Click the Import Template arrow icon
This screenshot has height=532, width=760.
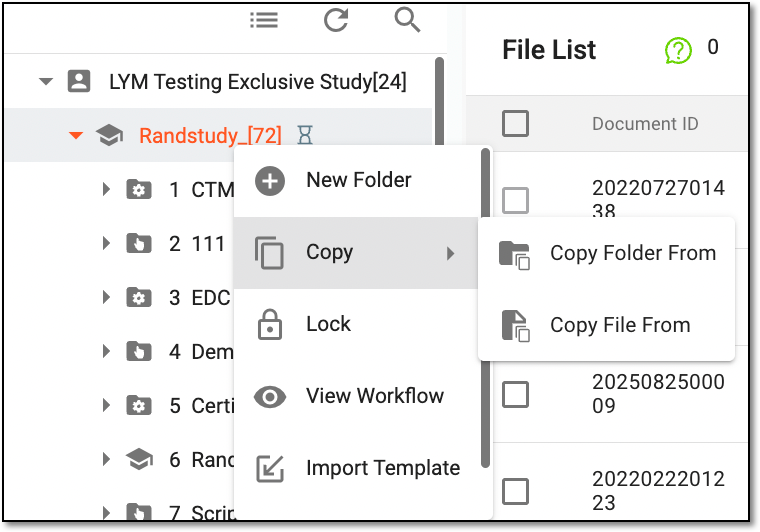(270, 469)
